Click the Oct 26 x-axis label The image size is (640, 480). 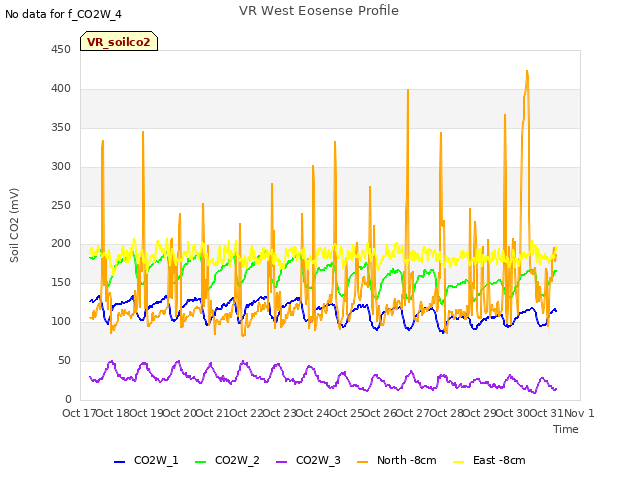tap(380, 413)
